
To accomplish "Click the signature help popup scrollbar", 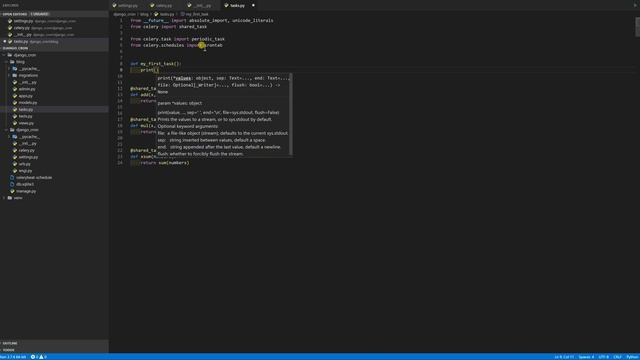I will (x=291, y=114).
